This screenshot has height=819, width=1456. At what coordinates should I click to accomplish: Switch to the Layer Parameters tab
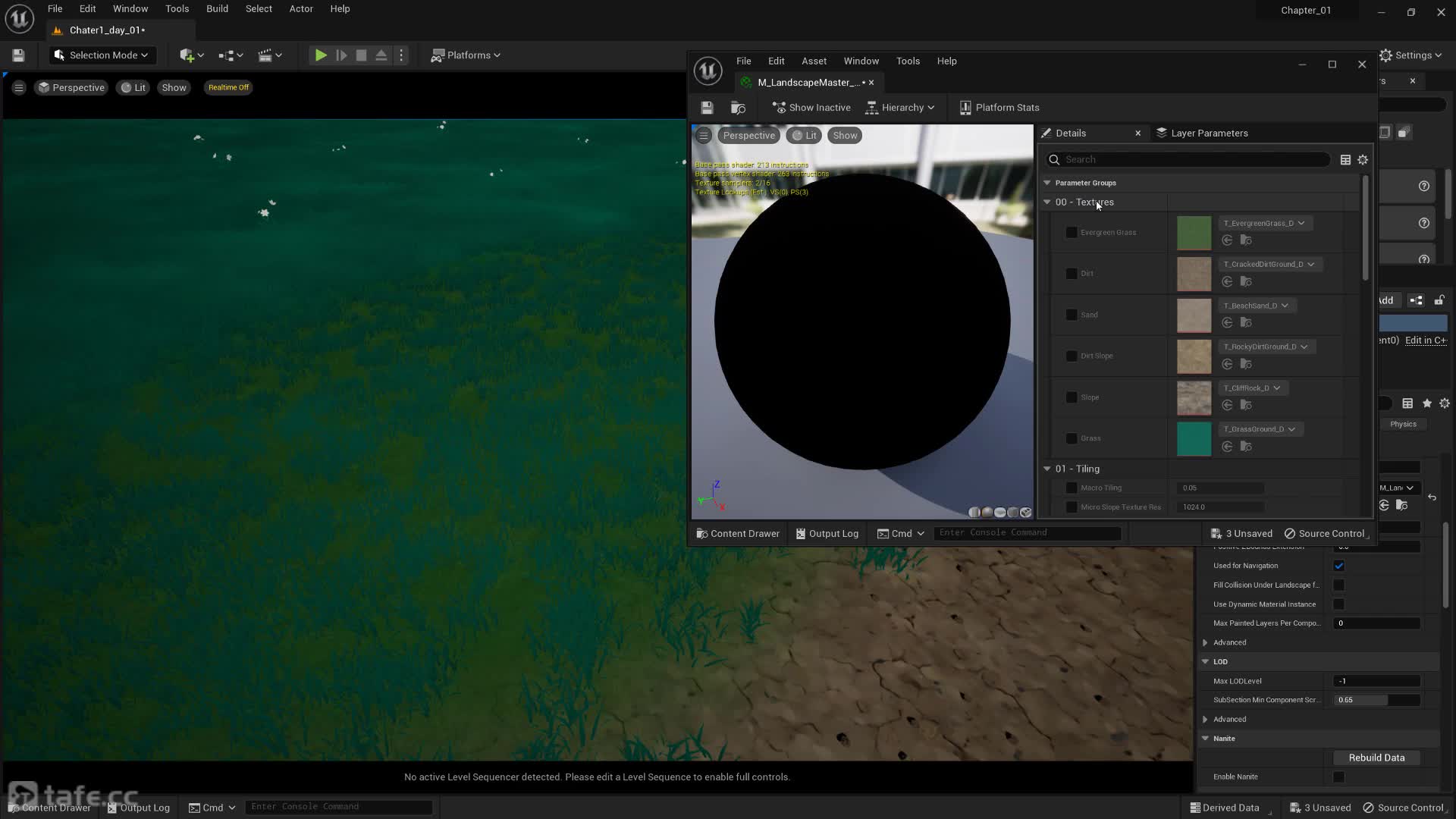tap(1202, 133)
